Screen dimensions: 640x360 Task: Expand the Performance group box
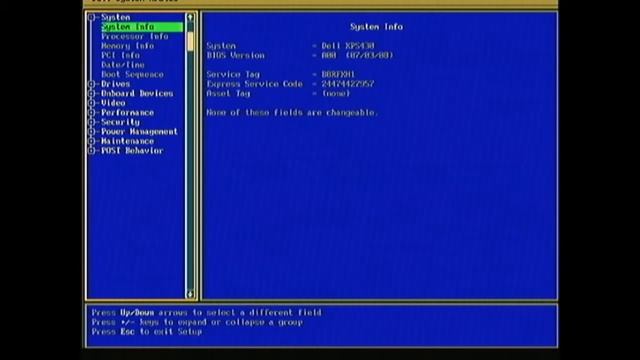click(92, 113)
